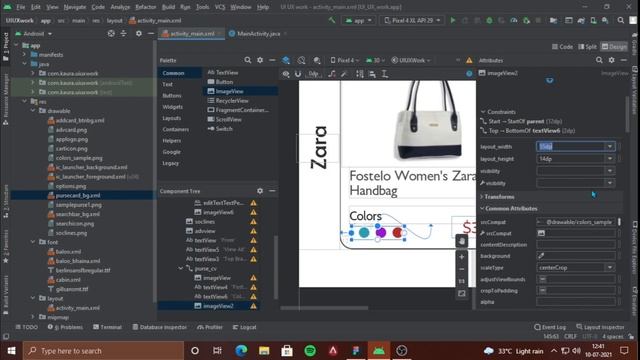Open Component Tree settings gear
The height and width of the screenshot is (360, 640).
point(260,191)
